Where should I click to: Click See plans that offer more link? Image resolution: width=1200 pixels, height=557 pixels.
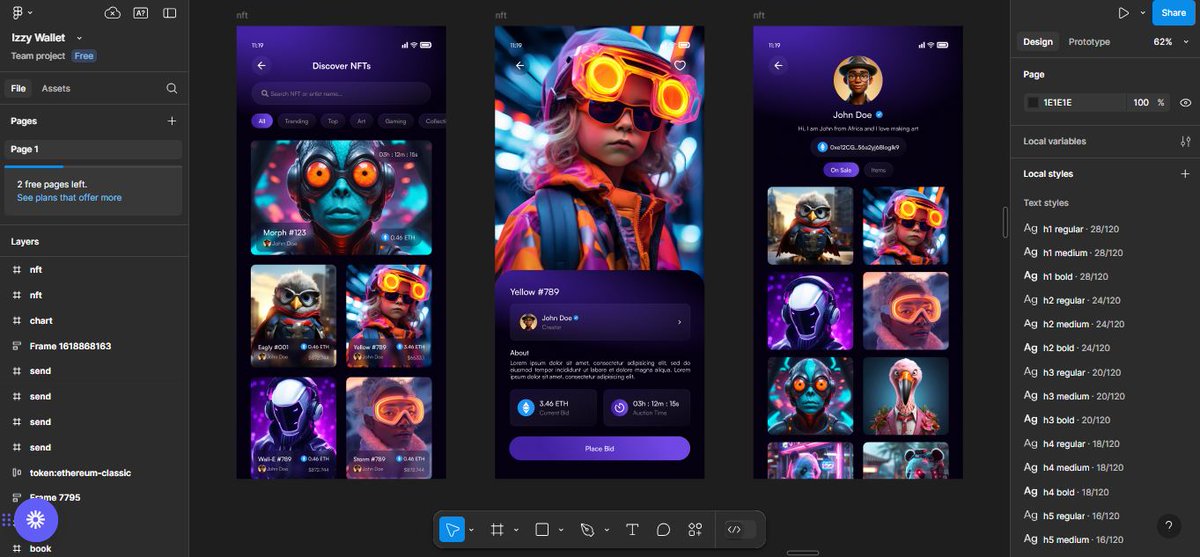[69, 198]
